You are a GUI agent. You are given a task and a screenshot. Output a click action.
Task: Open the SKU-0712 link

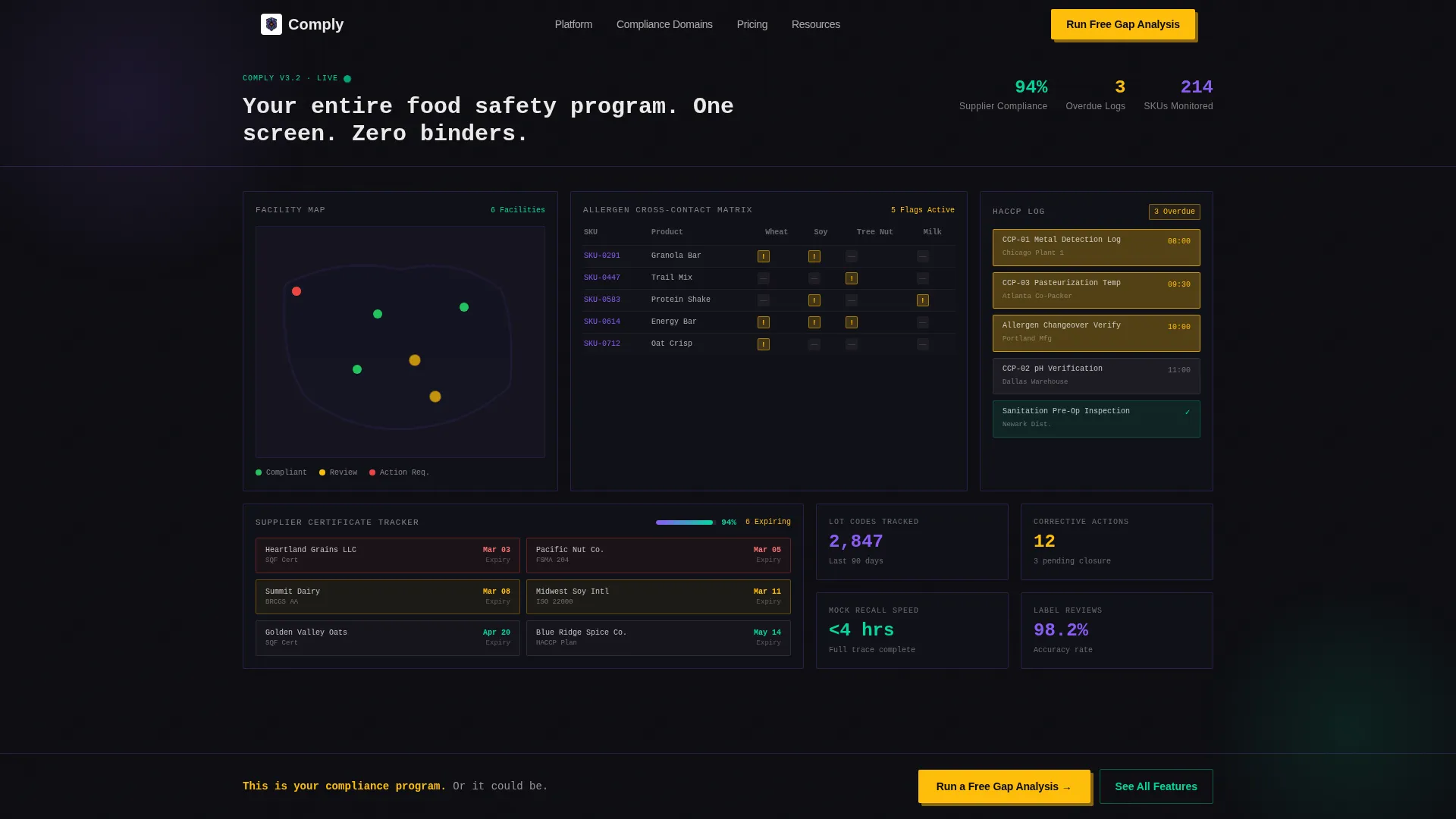coord(602,344)
